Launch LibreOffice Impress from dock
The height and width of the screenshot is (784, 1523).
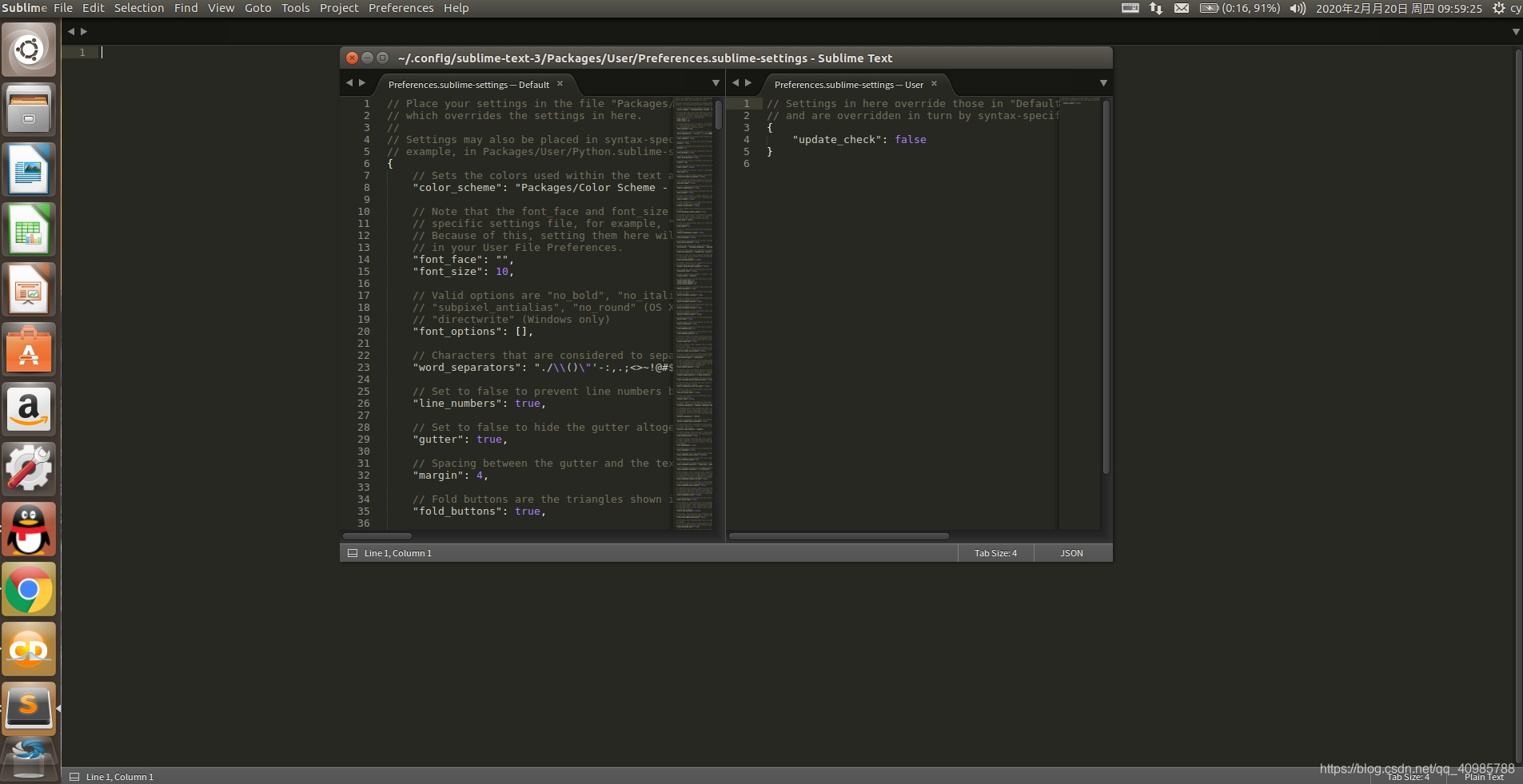29,289
